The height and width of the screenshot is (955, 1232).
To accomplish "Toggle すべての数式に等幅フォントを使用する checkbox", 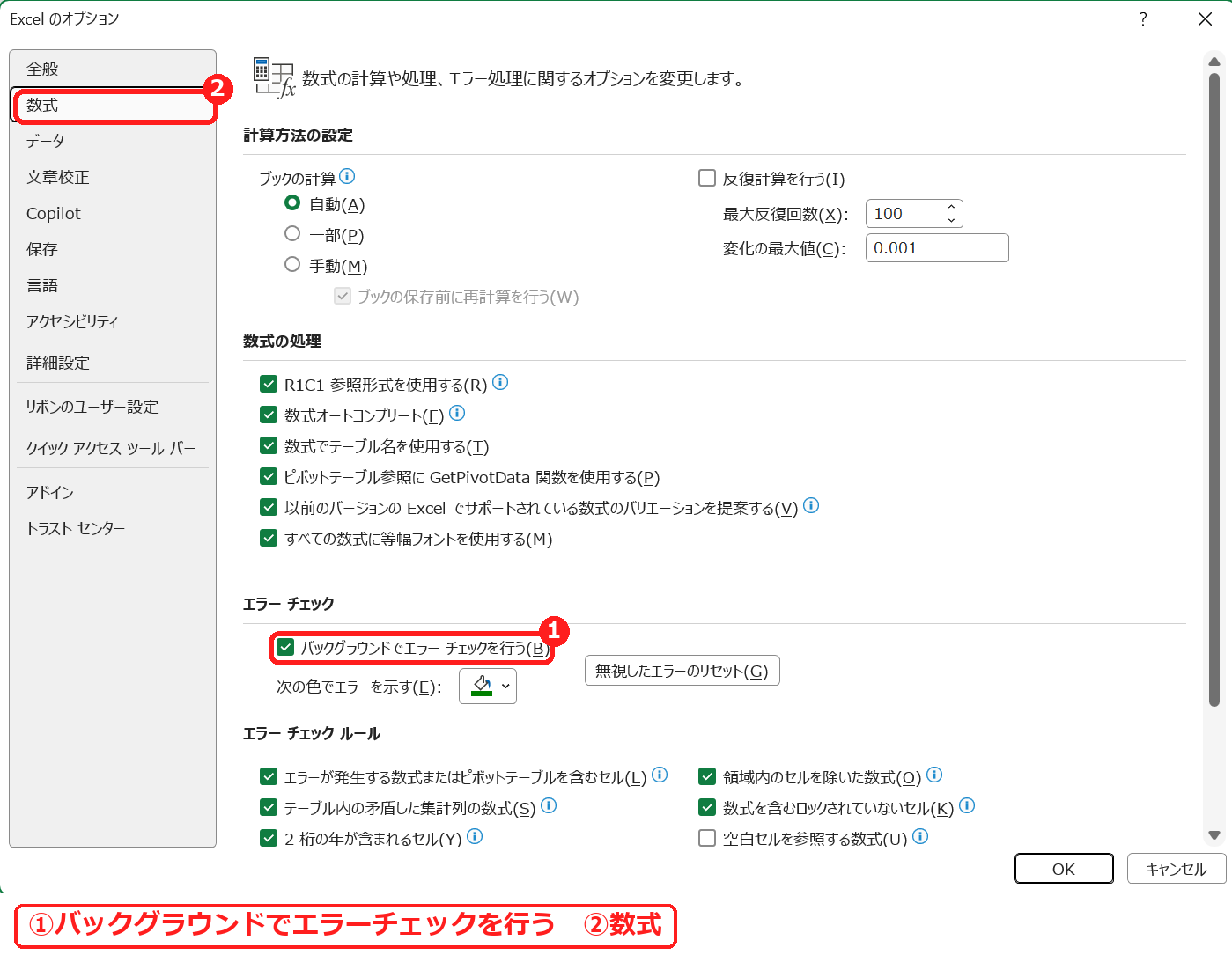I will click(x=269, y=539).
